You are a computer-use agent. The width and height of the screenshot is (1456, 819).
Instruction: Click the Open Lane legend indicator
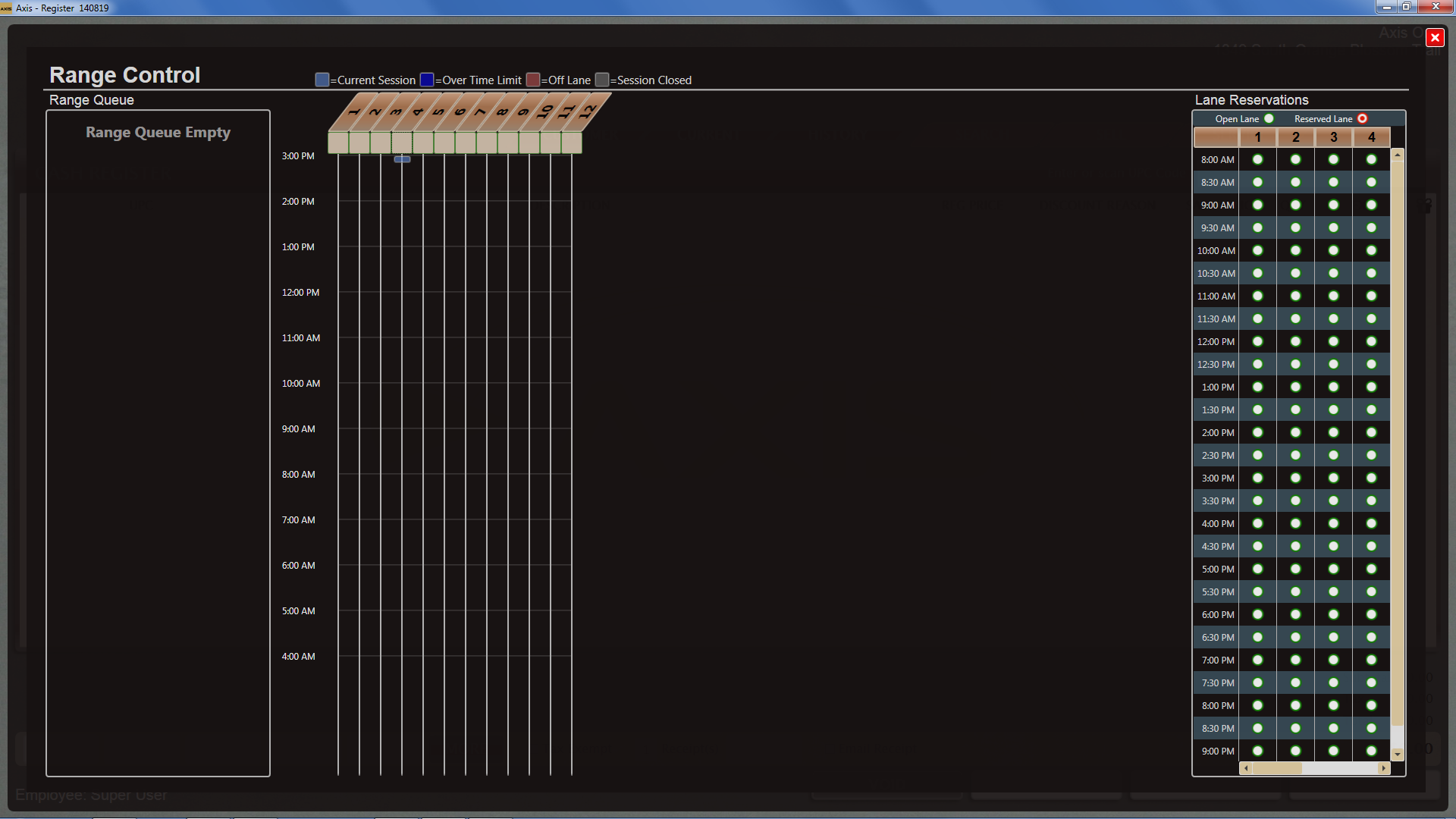coord(1269,118)
